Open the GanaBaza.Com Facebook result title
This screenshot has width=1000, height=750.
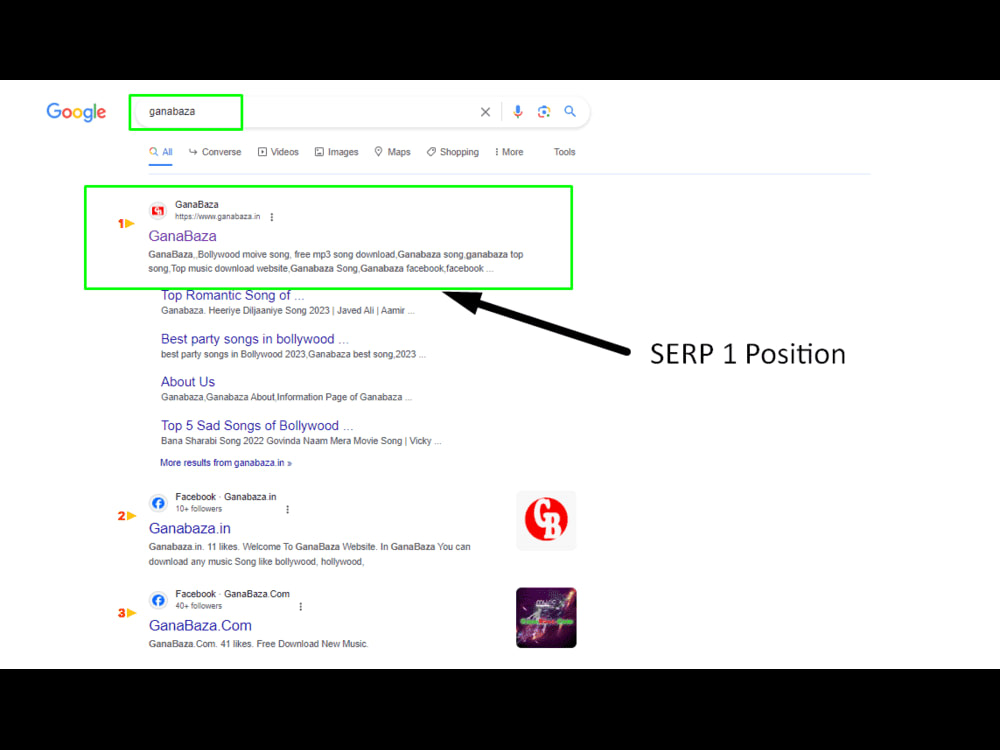(200, 626)
